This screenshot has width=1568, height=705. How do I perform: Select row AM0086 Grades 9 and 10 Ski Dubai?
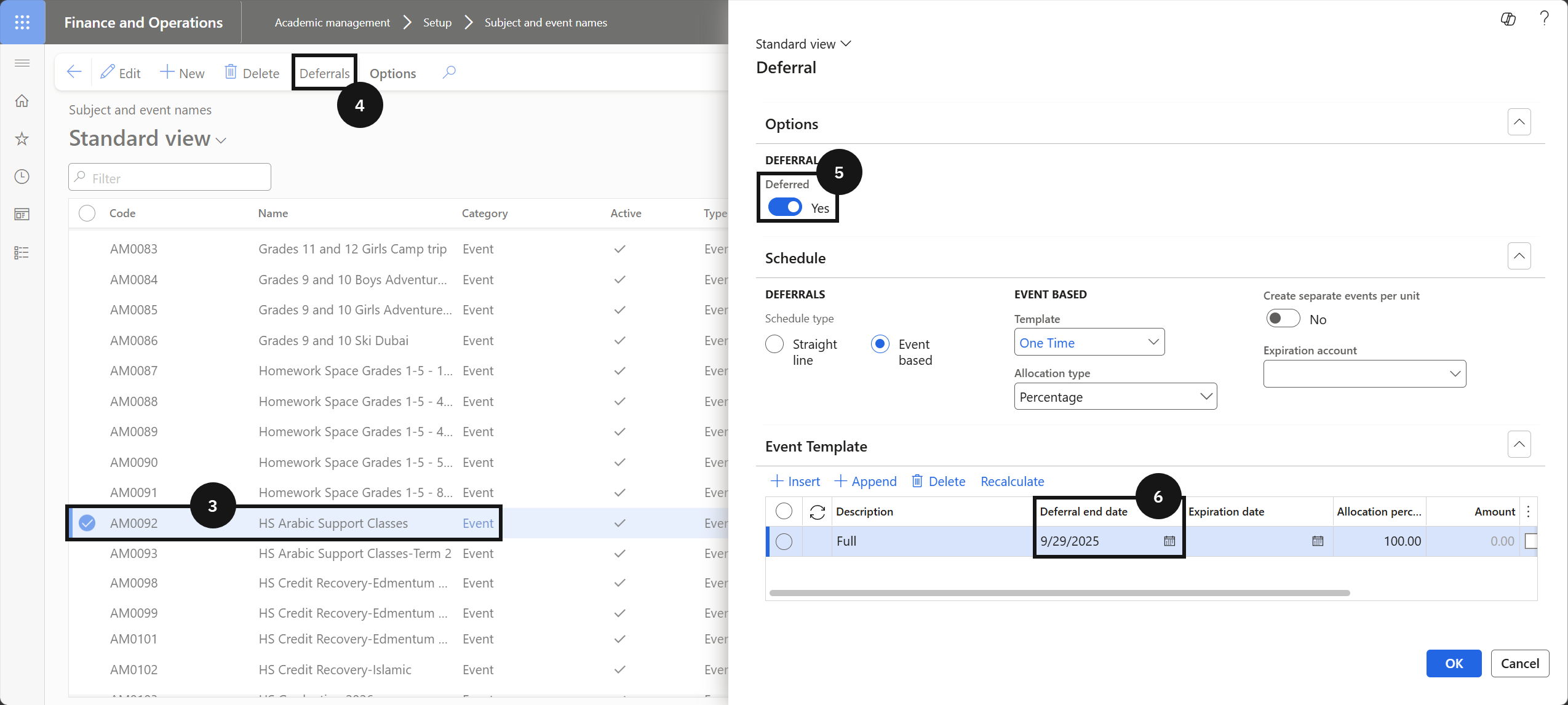coord(399,340)
